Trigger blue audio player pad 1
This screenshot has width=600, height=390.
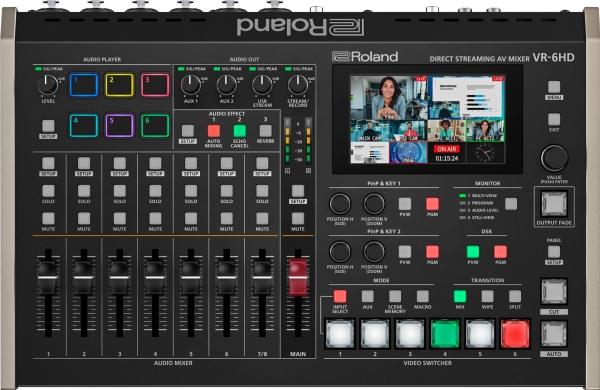point(84,85)
